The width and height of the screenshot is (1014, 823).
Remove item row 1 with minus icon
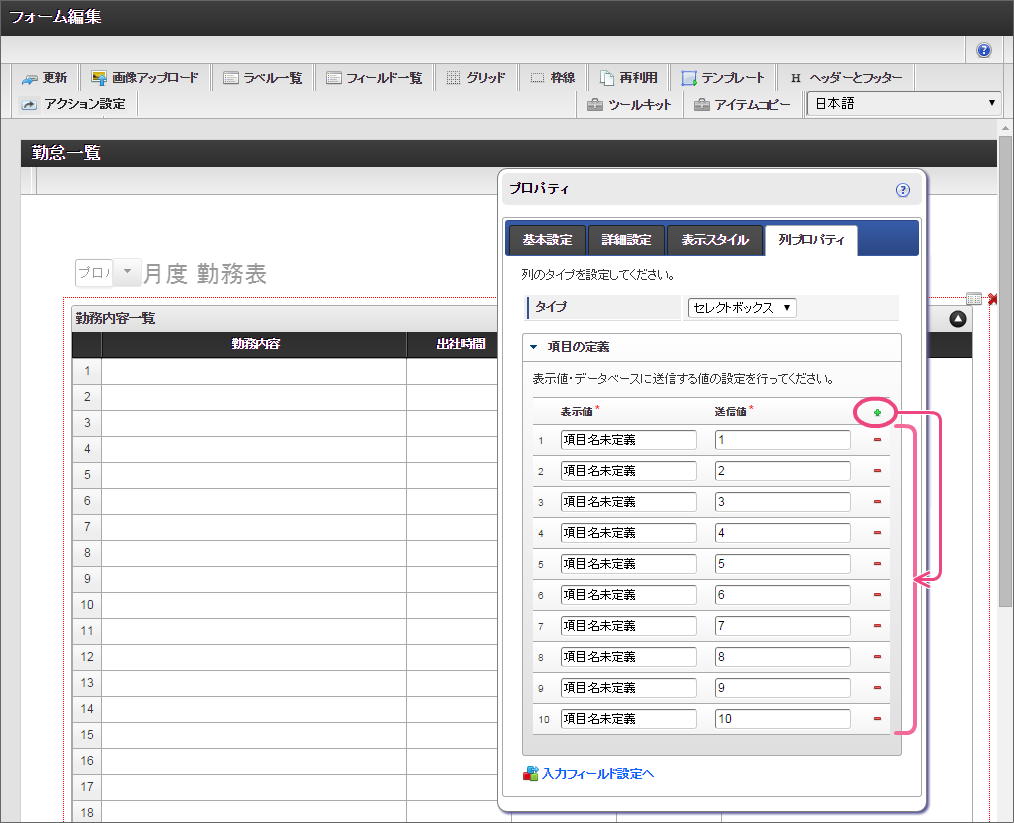877,440
